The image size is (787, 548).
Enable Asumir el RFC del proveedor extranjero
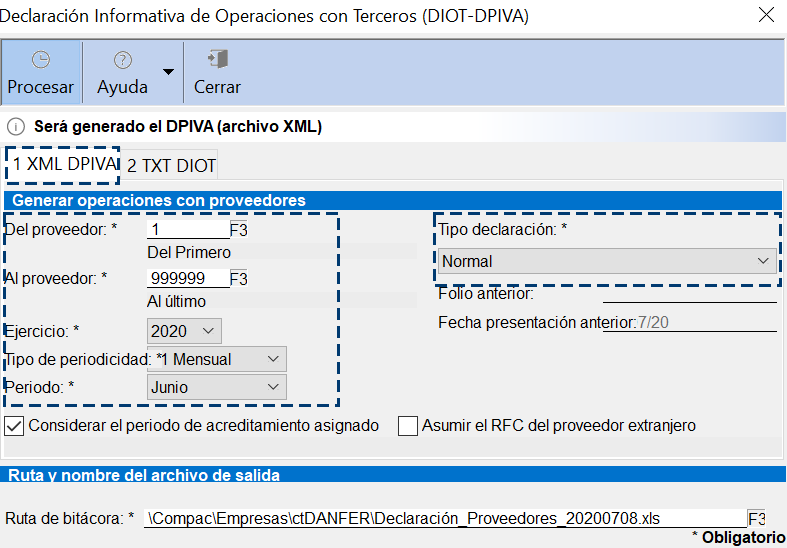tap(408, 425)
